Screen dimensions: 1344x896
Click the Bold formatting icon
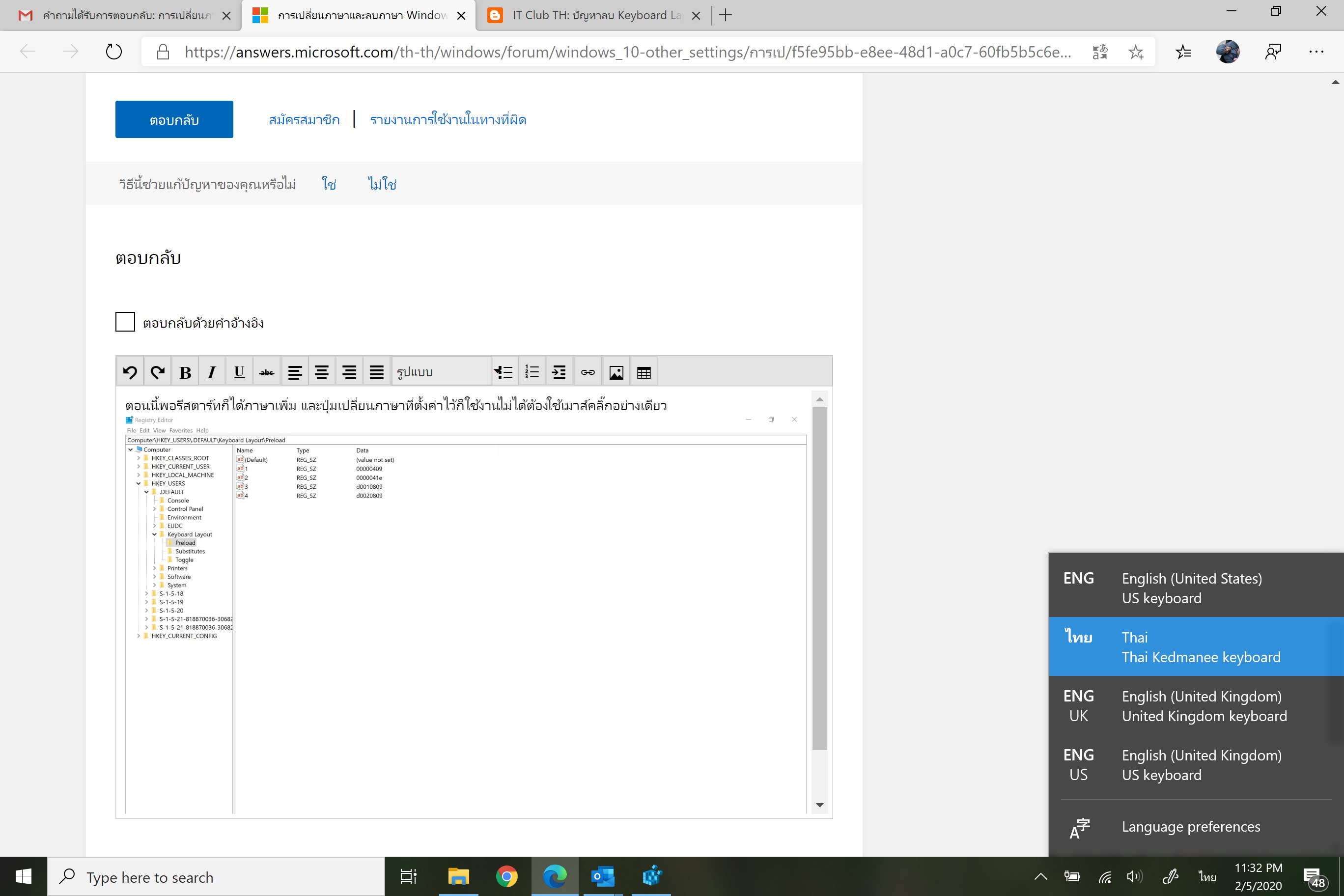[185, 372]
